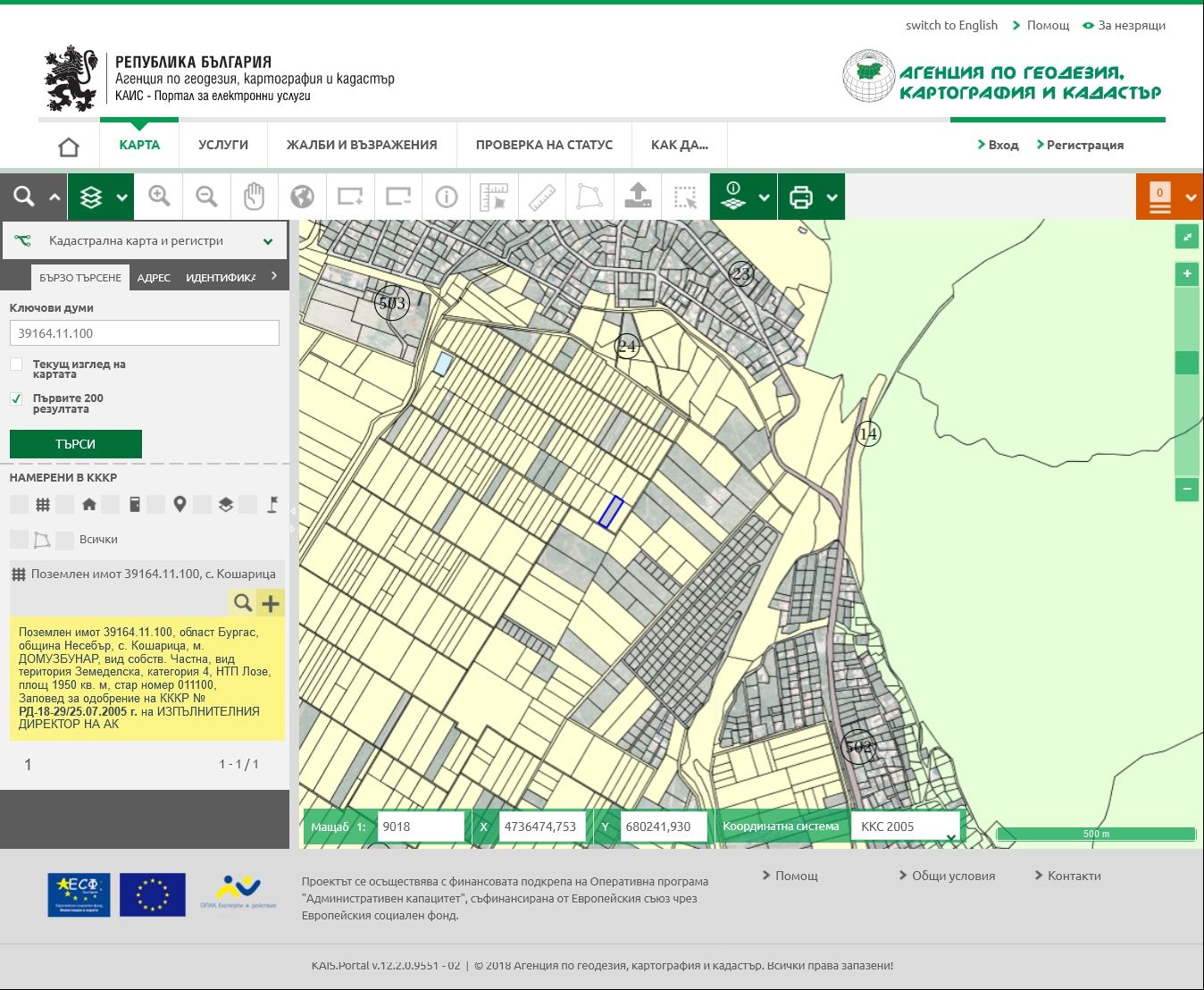The width and height of the screenshot is (1204, 990).
Task: Activate the pan hand tool
Action: click(x=255, y=197)
